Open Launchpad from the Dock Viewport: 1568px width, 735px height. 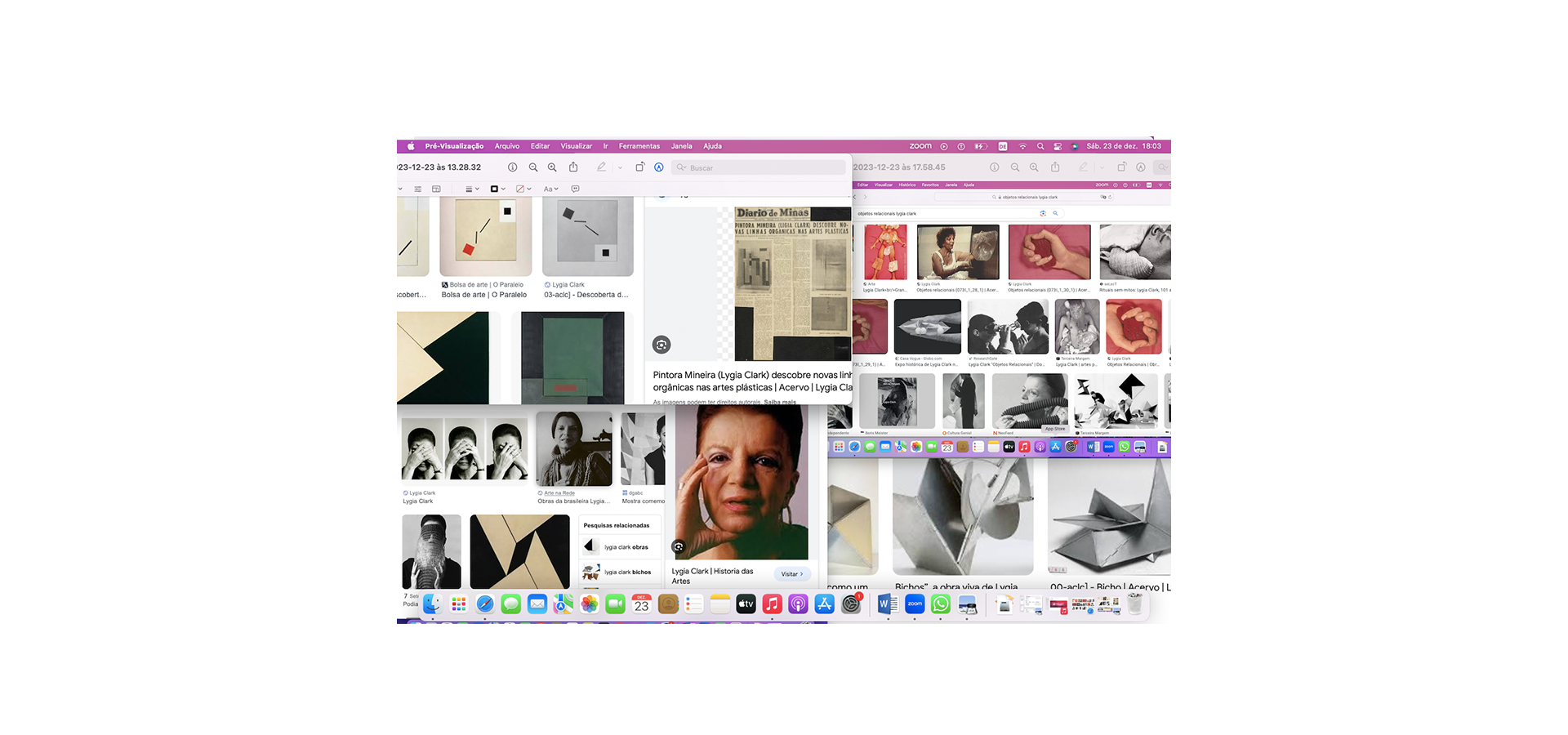[459, 604]
